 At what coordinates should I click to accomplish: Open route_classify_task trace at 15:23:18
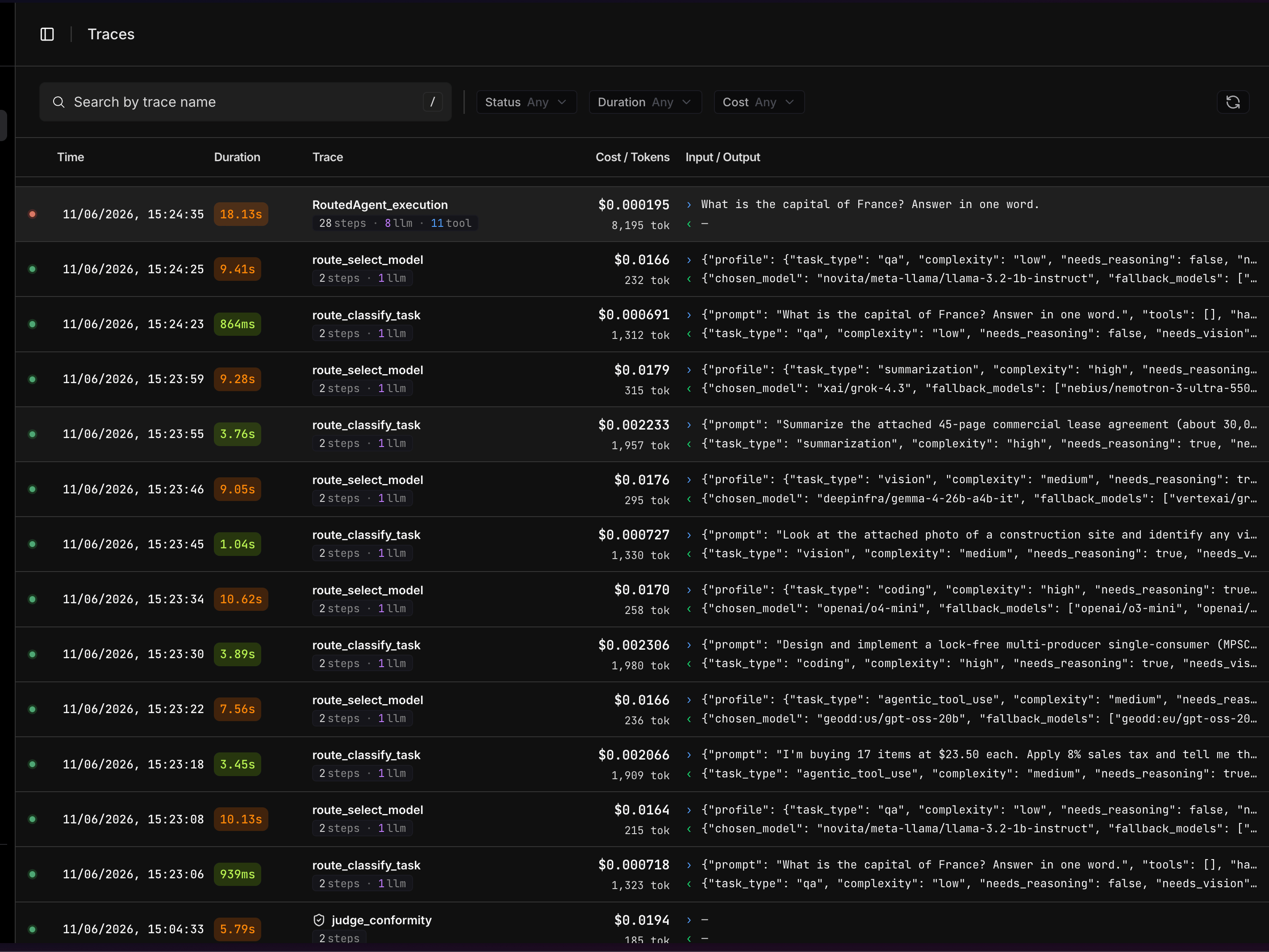366,755
